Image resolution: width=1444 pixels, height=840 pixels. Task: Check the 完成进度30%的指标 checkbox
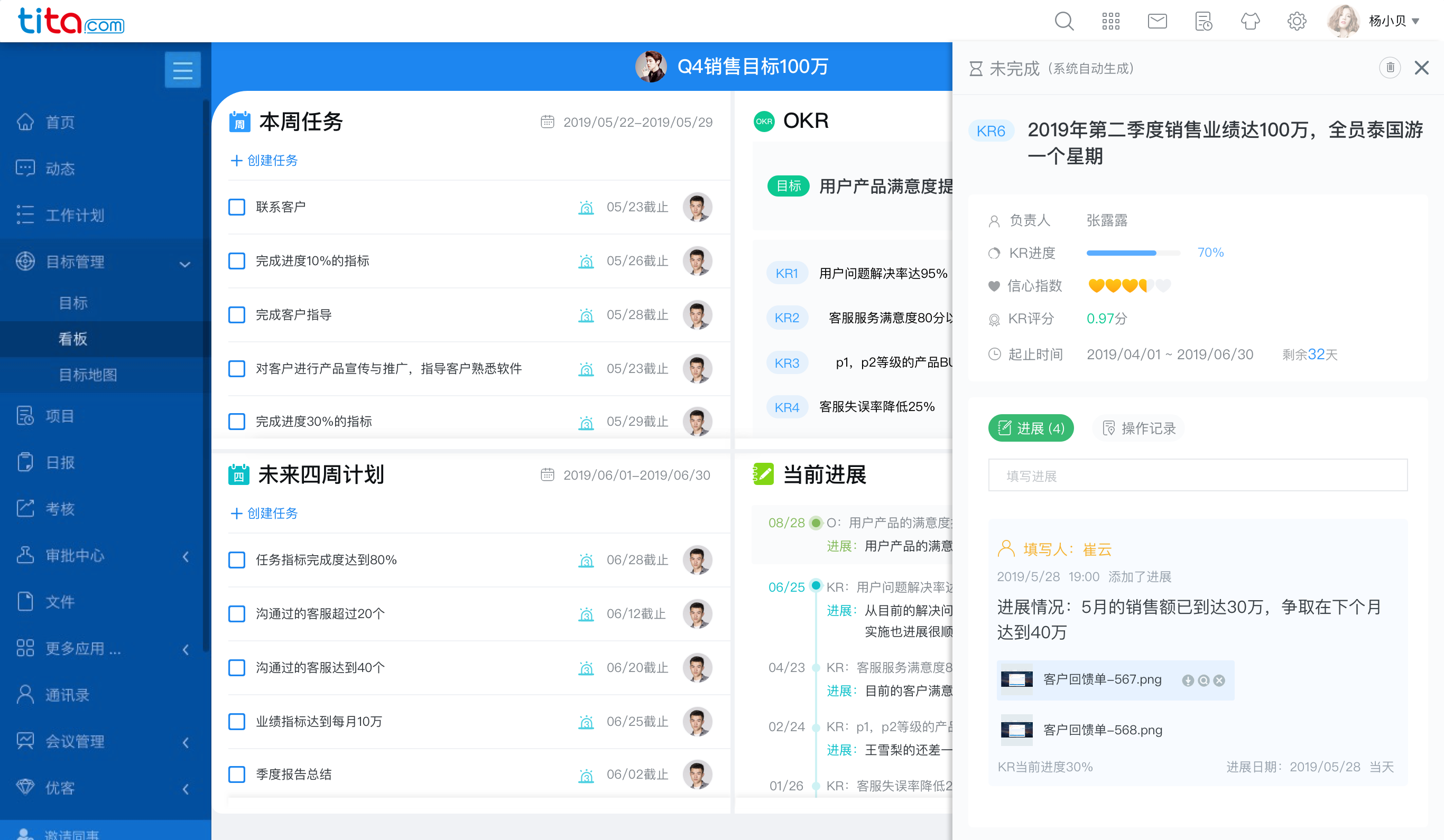[237, 422]
